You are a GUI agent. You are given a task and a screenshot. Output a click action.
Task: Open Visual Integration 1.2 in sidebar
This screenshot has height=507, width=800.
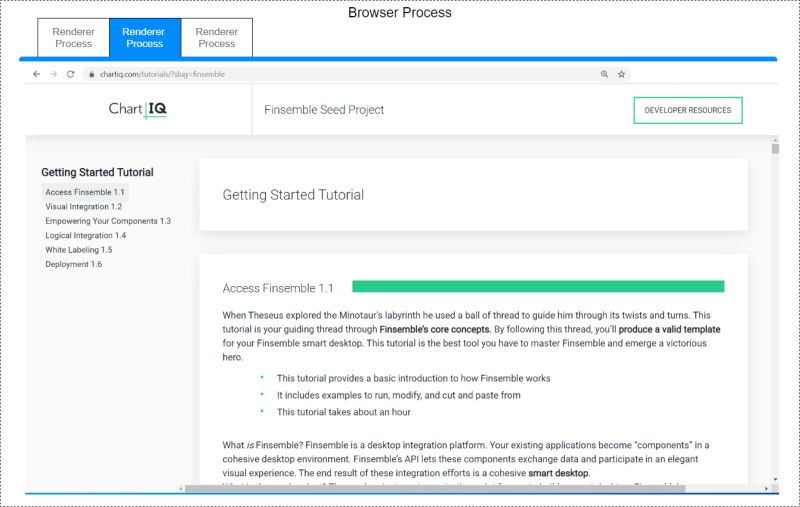point(84,207)
